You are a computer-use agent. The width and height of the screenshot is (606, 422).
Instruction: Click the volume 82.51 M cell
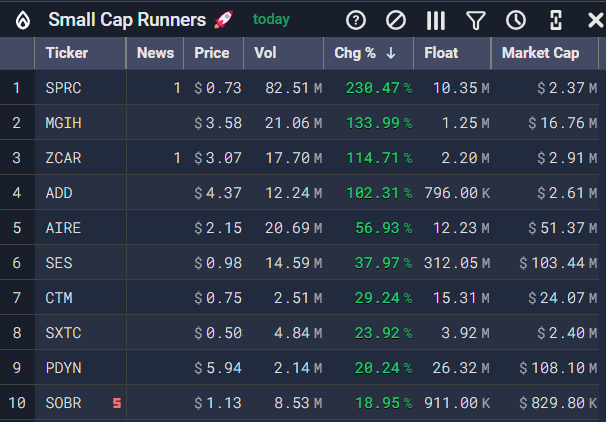coord(294,88)
